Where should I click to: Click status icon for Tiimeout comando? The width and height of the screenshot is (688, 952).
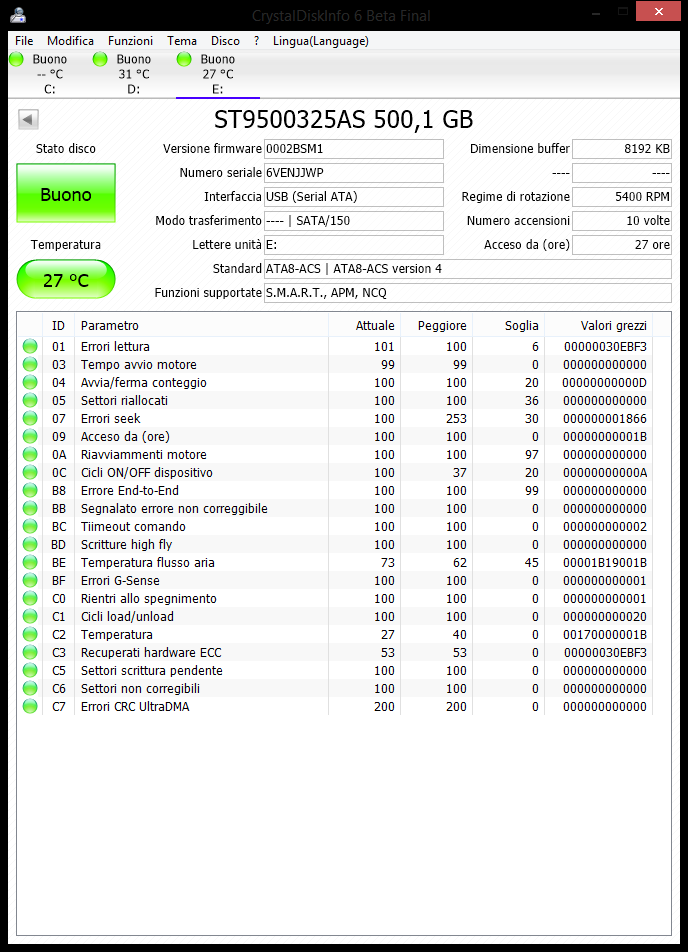30,526
